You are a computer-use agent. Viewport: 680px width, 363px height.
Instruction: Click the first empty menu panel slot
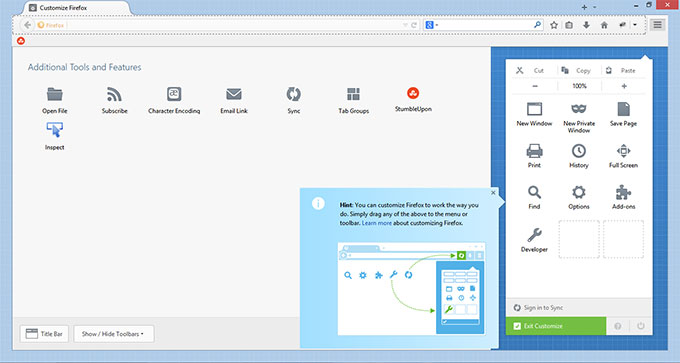[x=579, y=239]
